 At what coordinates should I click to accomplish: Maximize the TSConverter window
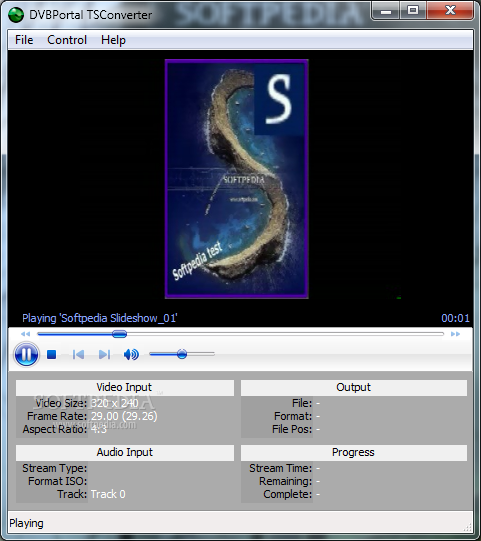(x=413, y=11)
